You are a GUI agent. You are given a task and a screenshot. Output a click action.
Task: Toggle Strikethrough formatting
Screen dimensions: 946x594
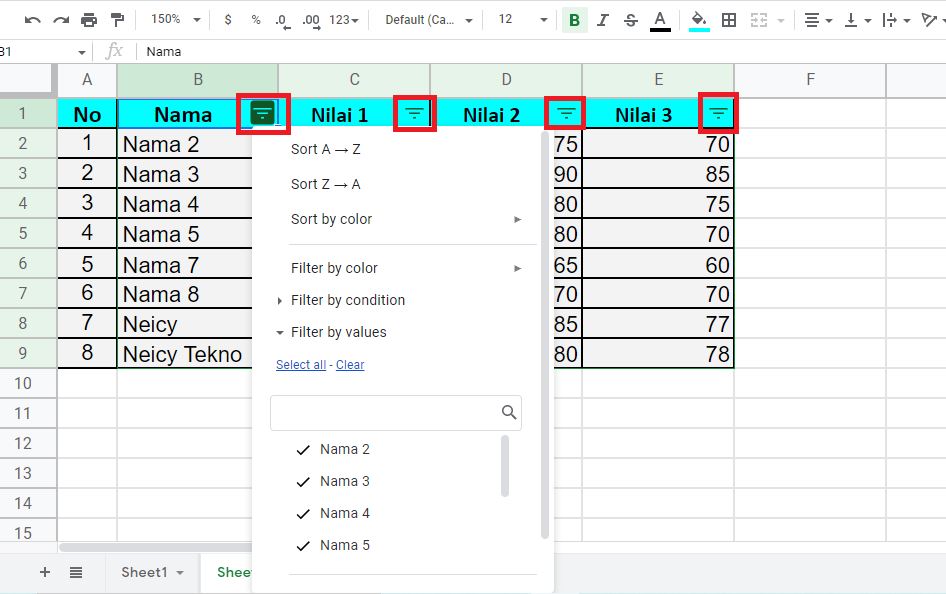point(631,20)
